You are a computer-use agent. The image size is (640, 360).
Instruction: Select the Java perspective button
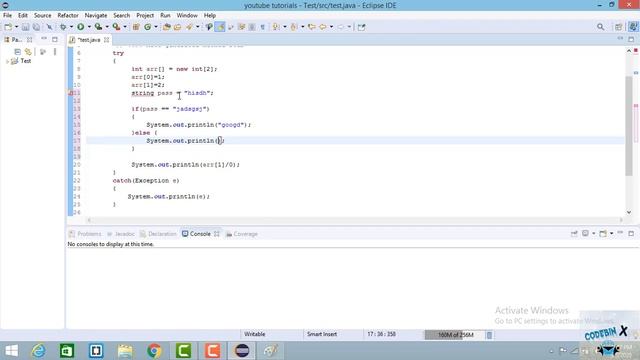[x=633, y=27]
